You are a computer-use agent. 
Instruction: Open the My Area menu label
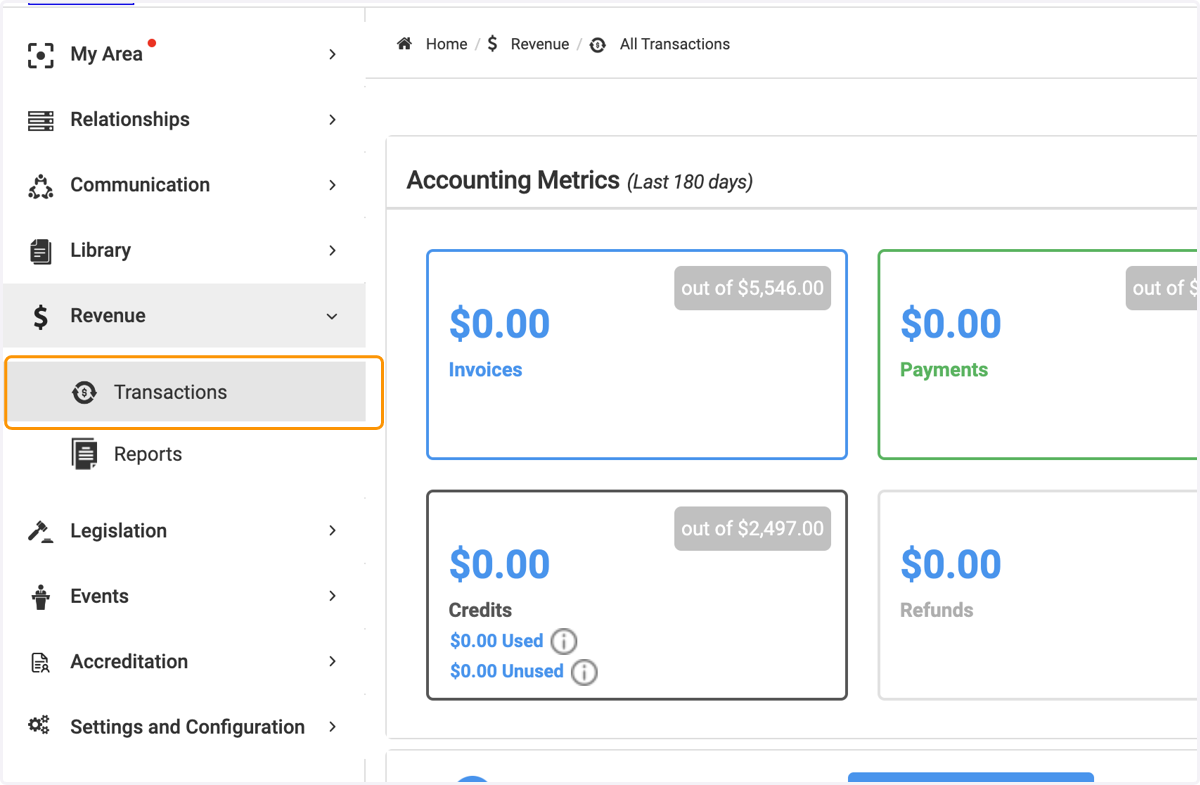click(x=106, y=55)
